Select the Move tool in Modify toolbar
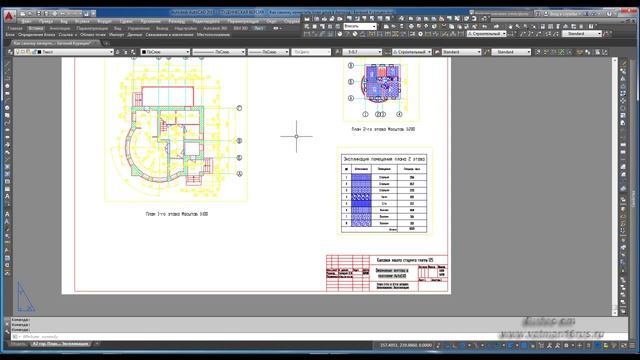This screenshot has width=640, height=360. [623, 100]
